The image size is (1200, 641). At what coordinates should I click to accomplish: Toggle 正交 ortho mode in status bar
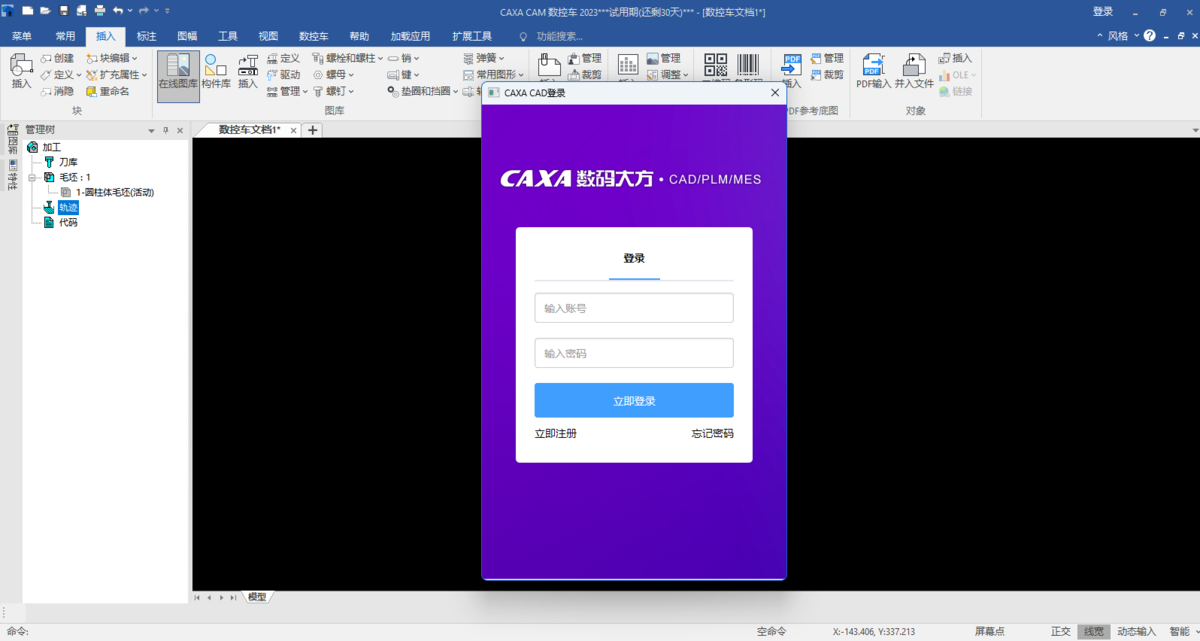point(1060,631)
